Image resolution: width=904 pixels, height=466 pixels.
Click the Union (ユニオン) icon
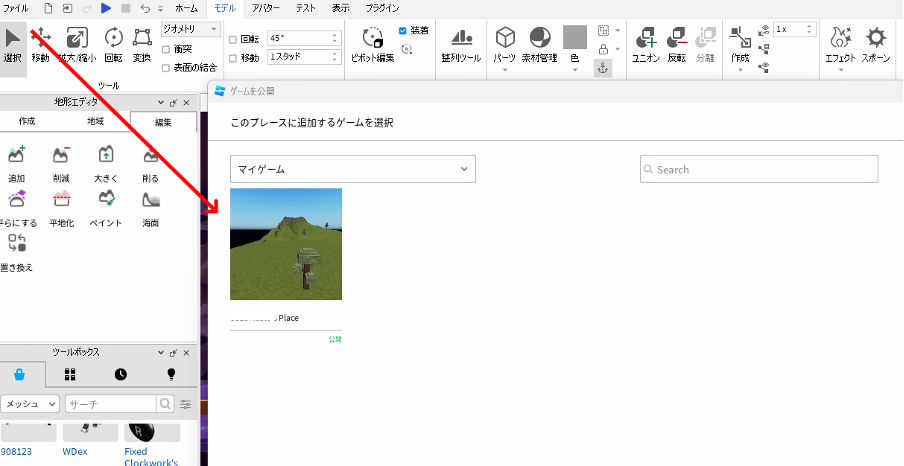coord(646,42)
